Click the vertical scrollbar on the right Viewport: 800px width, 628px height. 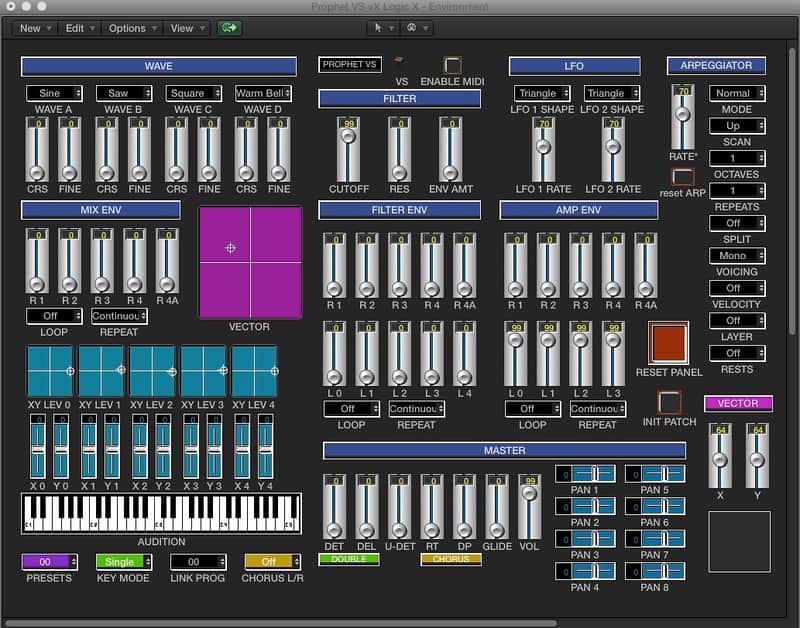(x=792, y=191)
